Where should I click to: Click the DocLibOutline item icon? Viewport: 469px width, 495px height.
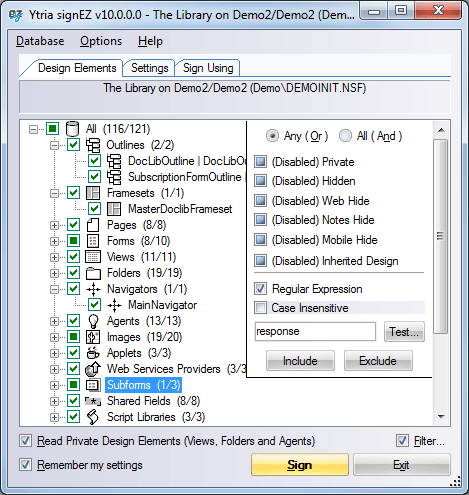tap(114, 161)
